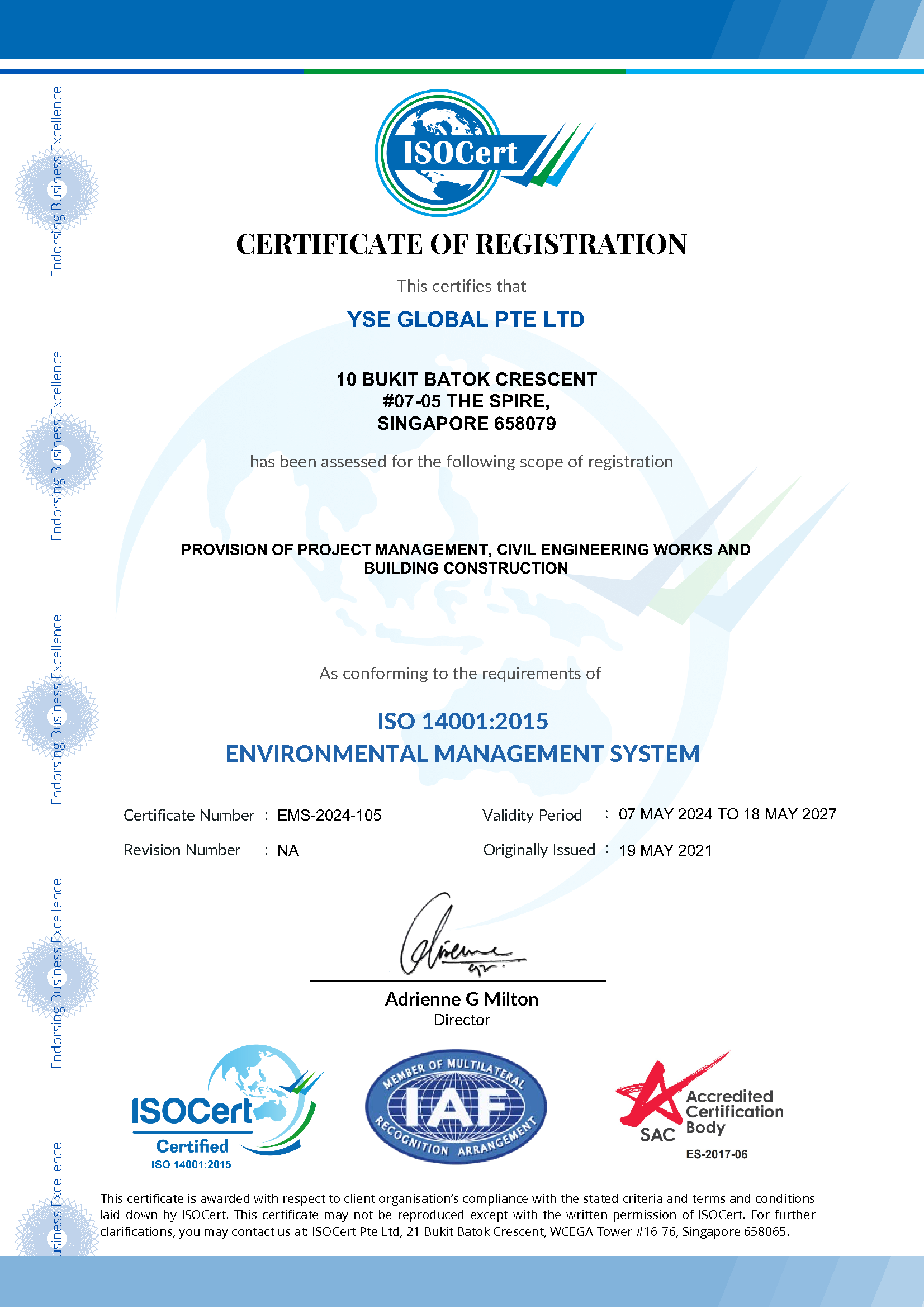924x1308 pixels.
Task: Select the issue date "19 MAY 2021"
Action: [x=665, y=851]
